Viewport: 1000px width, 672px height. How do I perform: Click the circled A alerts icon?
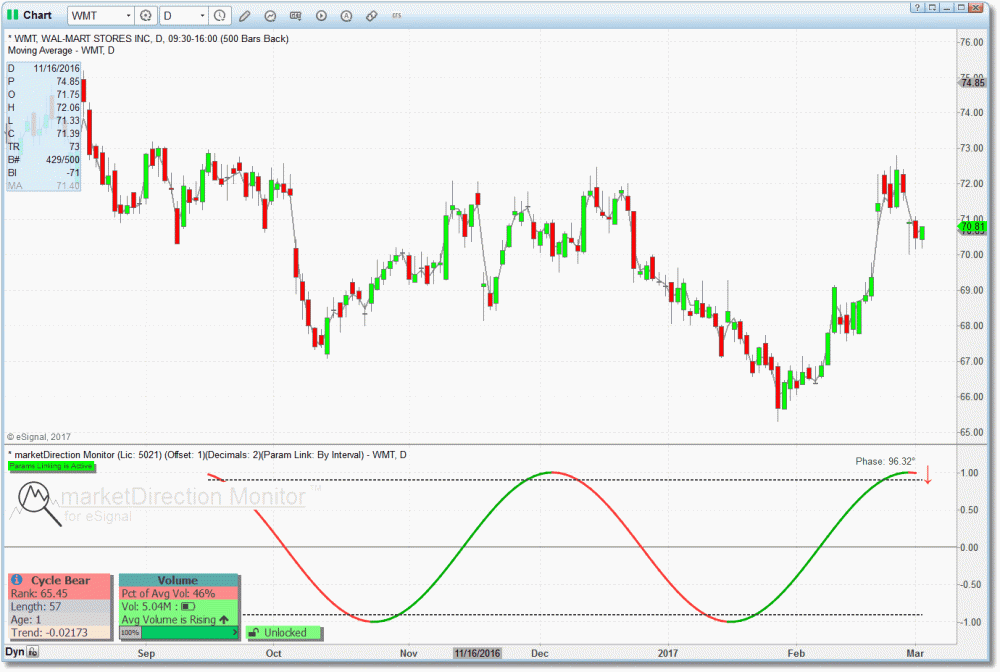point(346,16)
